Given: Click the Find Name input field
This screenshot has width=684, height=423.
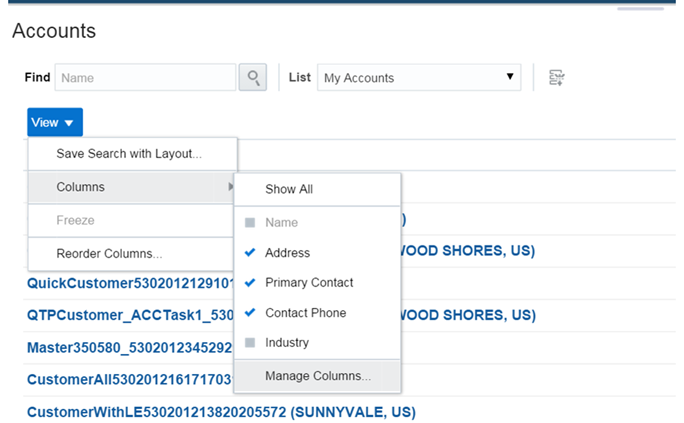Looking at the screenshot, I should point(145,77).
